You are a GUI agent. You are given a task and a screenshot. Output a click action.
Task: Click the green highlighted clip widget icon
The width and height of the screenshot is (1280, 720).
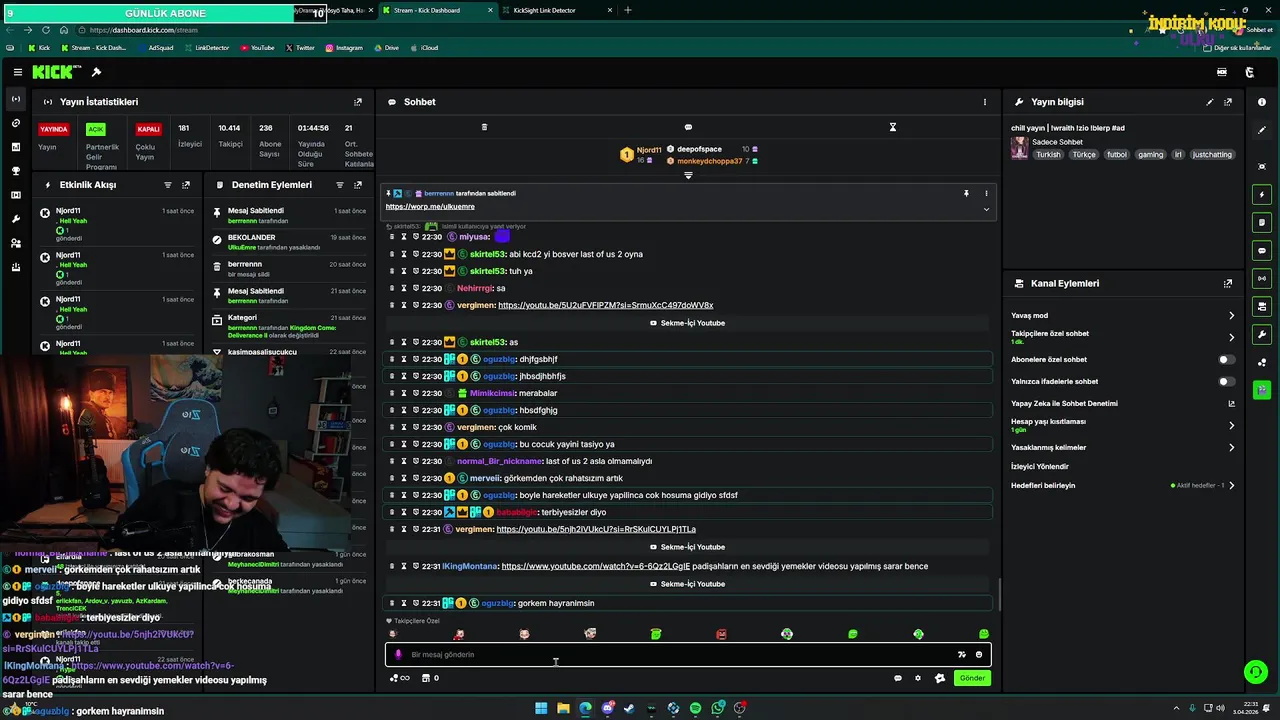pyautogui.click(x=1262, y=390)
